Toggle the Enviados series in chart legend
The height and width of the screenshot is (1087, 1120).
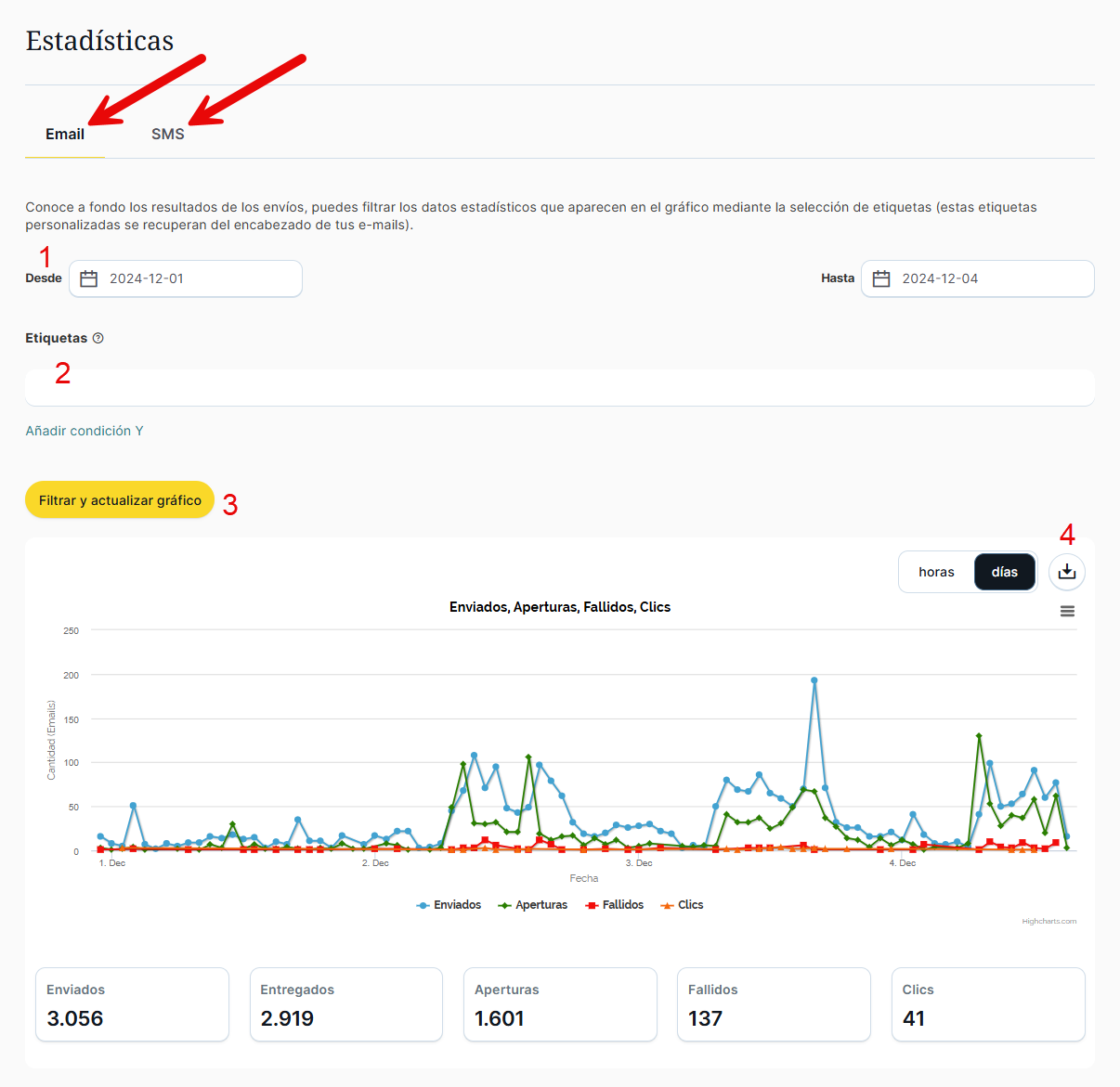[x=449, y=905]
